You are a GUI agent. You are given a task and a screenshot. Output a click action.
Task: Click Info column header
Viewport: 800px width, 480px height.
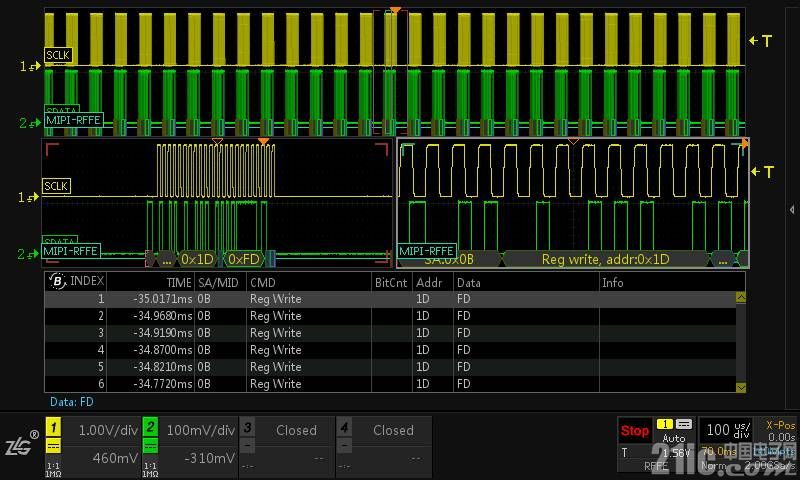pos(613,282)
